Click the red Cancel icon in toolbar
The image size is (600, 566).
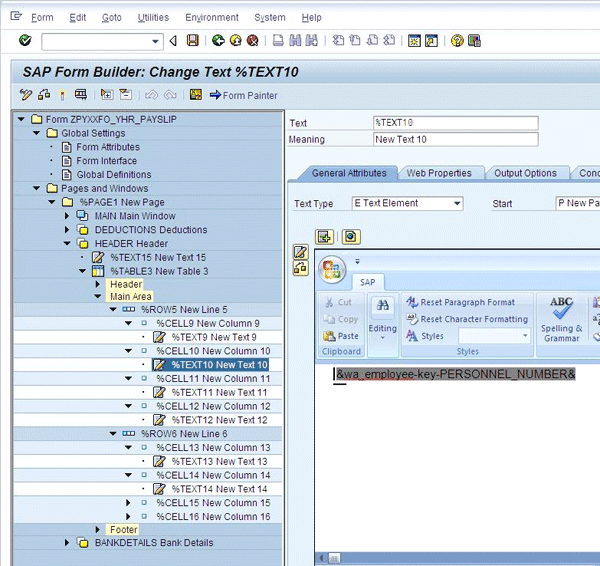[x=253, y=41]
